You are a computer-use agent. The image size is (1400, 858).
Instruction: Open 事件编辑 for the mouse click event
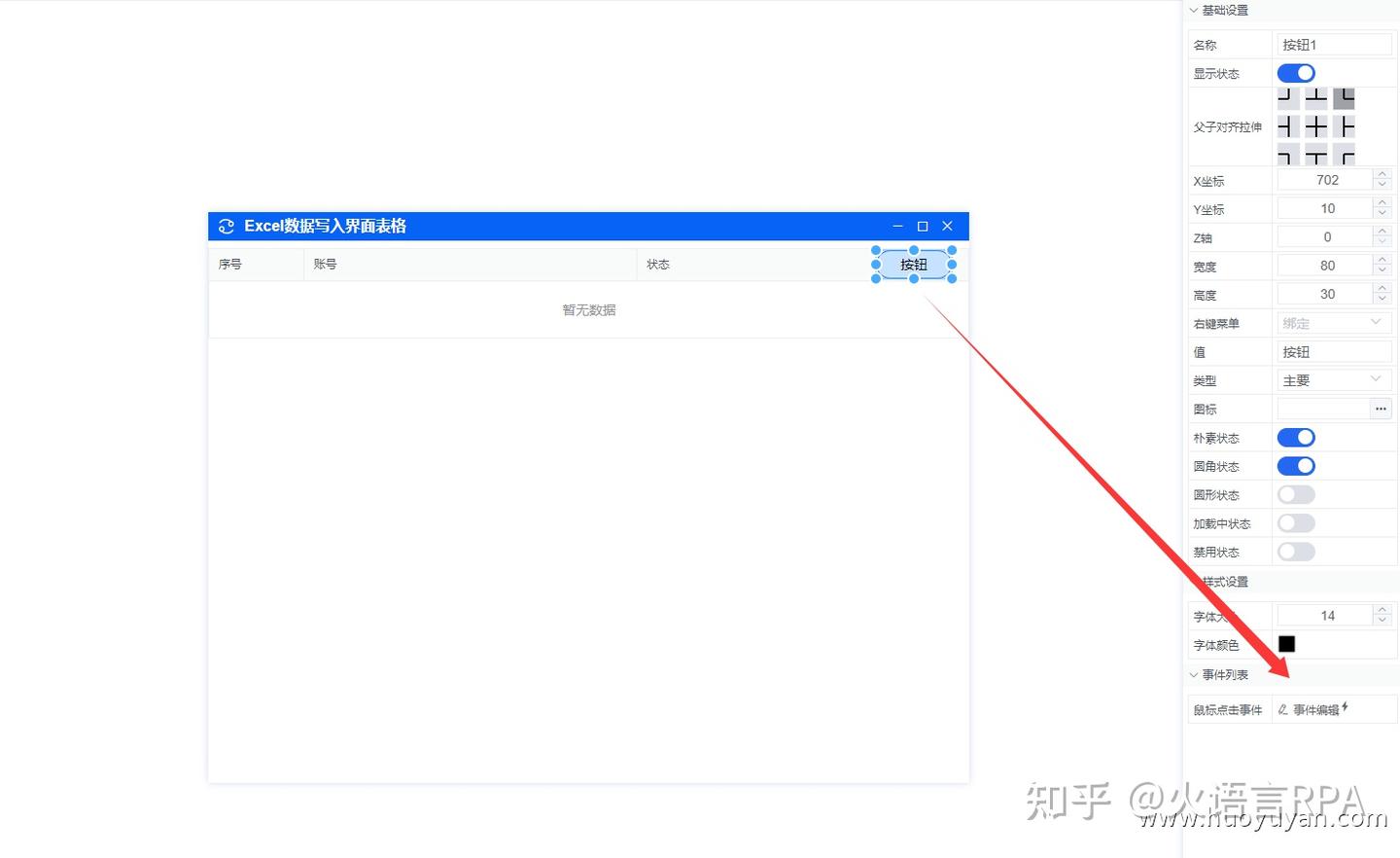[1316, 710]
